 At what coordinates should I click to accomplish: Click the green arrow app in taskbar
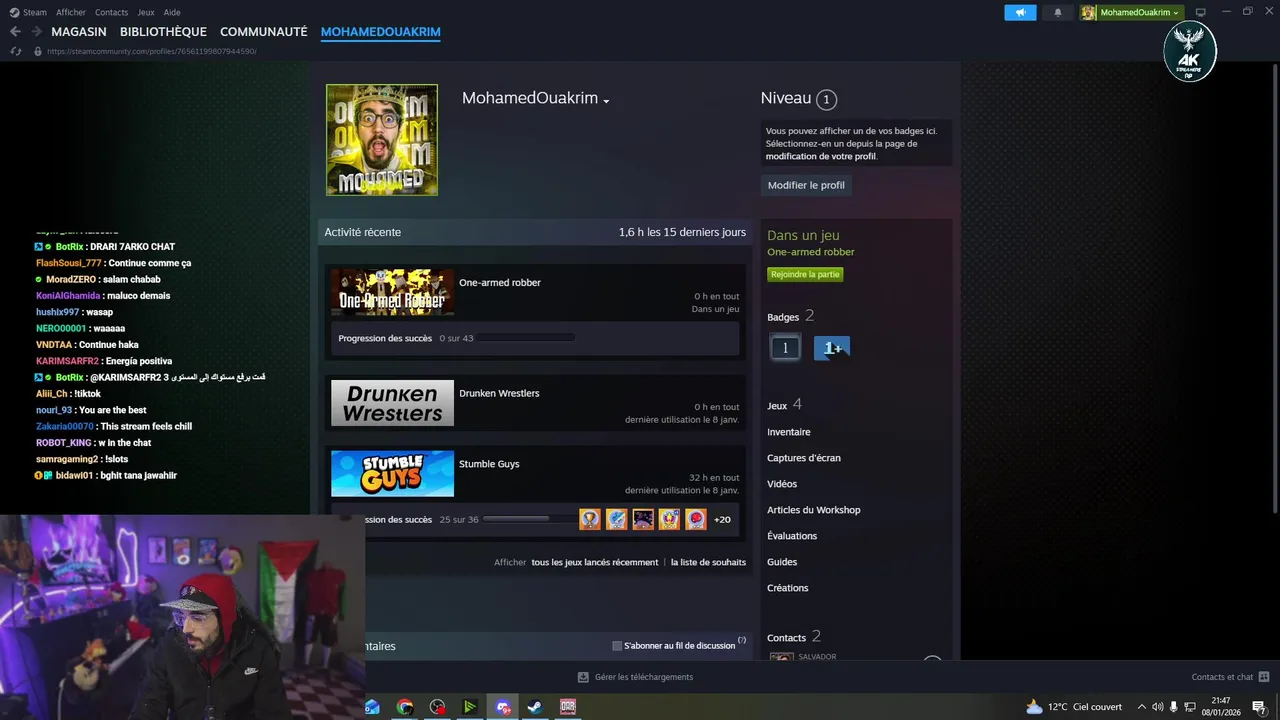[x=470, y=707]
